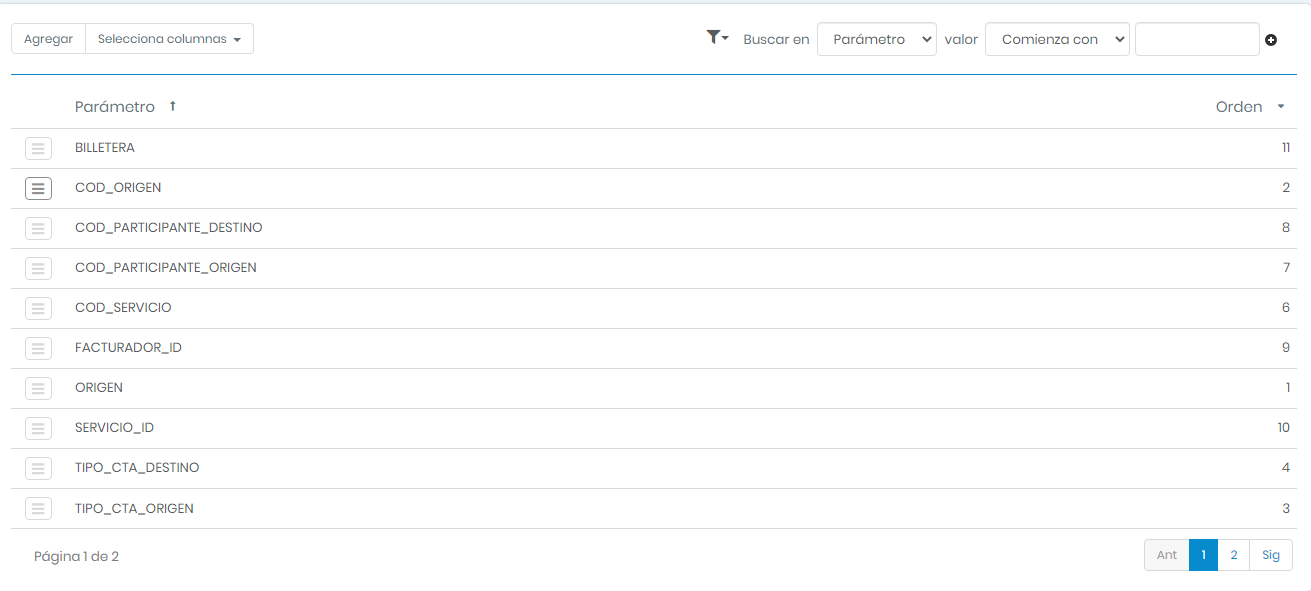Click the filter funnel icon
Viewport: 1311px width, 591px height.
pyautogui.click(x=716, y=38)
